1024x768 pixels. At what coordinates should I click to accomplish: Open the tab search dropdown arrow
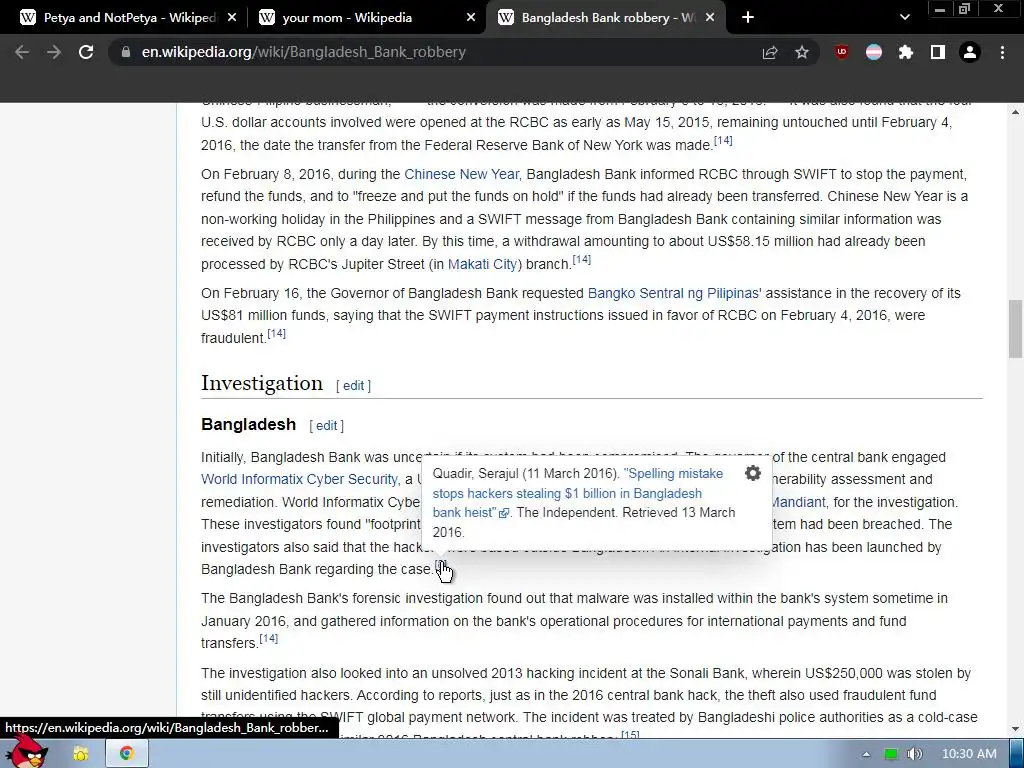point(904,18)
